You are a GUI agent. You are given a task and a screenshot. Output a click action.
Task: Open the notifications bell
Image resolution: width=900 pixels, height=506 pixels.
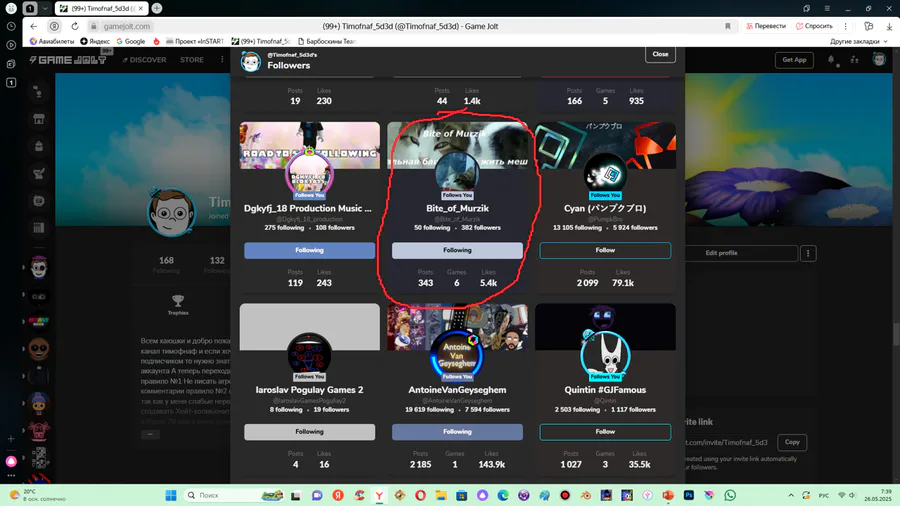pyautogui.click(x=831, y=60)
